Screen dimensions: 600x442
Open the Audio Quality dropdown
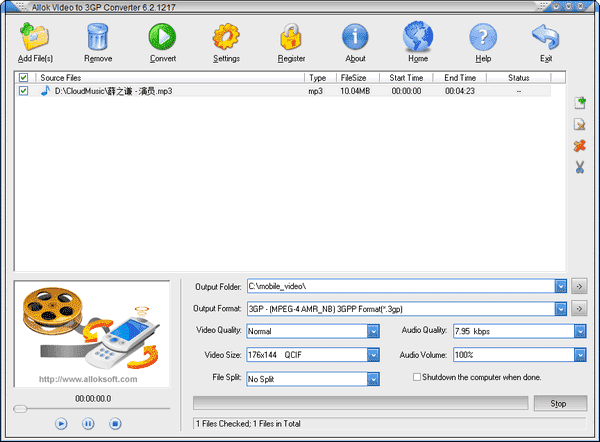tap(580, 331)
